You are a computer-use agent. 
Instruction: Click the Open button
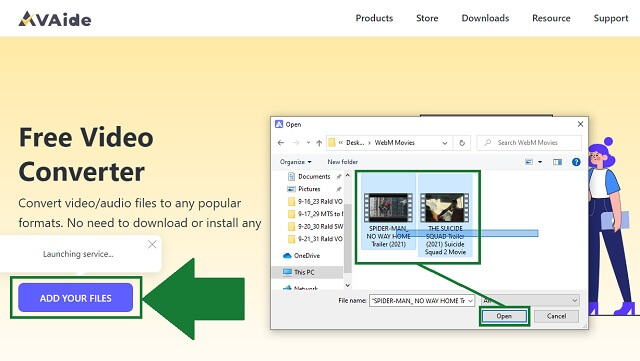(504, 316)
